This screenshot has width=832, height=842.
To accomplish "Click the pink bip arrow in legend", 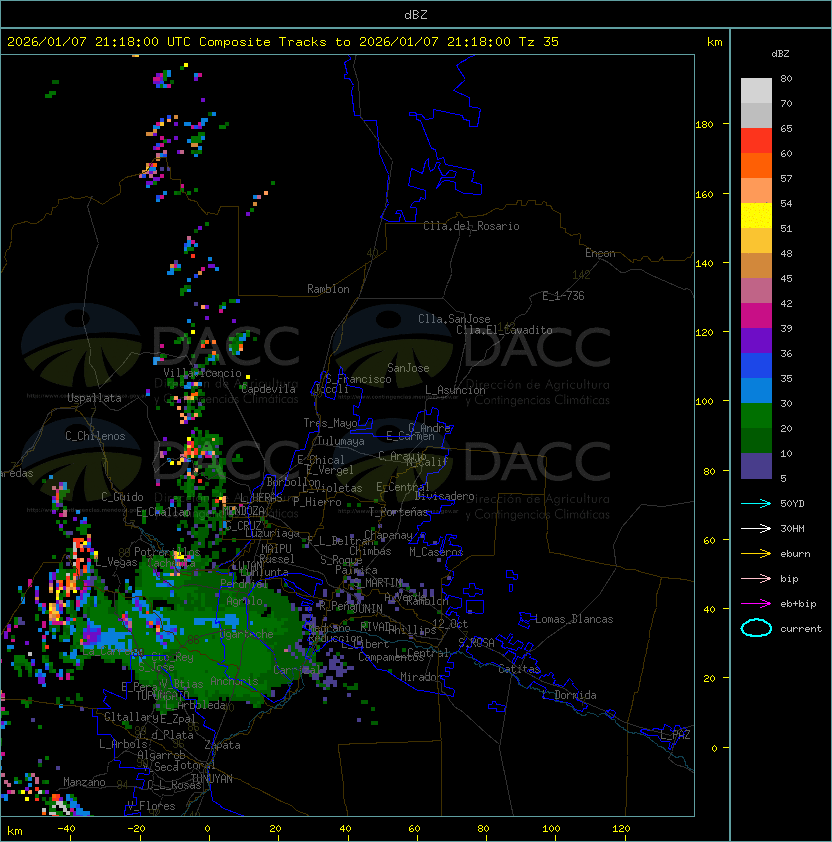I will (756, 579).
